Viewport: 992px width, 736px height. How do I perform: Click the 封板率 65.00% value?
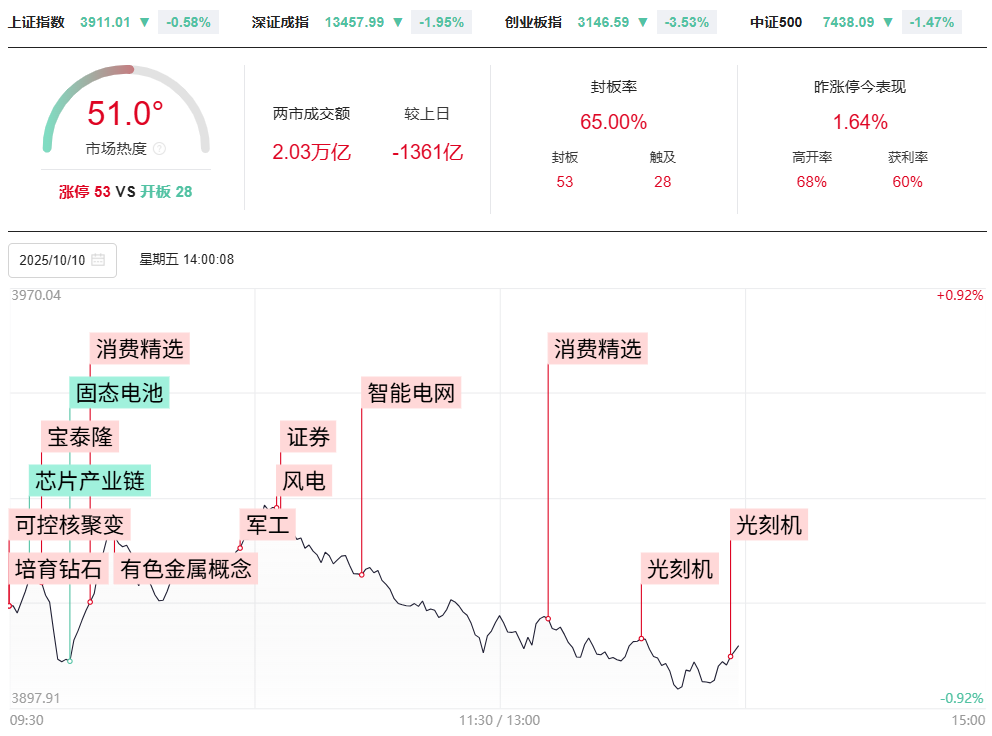pos(613,122)
